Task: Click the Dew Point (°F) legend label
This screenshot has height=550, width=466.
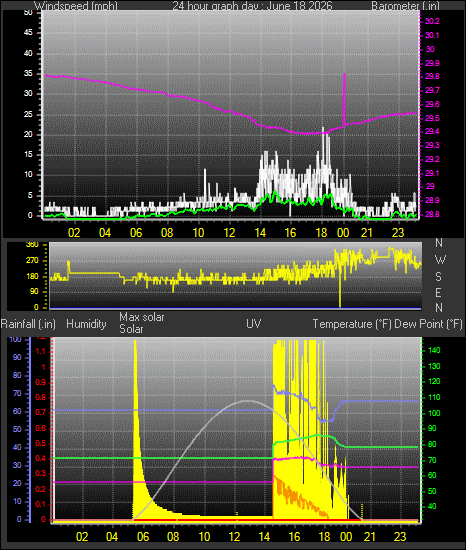Action: click(428, 324)
